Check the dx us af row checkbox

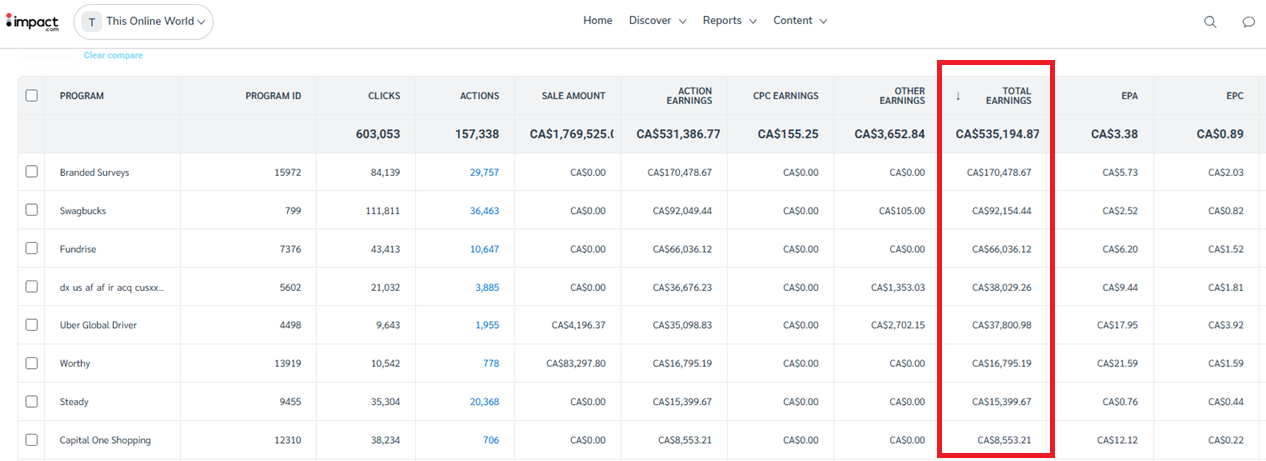coord(32,287)
